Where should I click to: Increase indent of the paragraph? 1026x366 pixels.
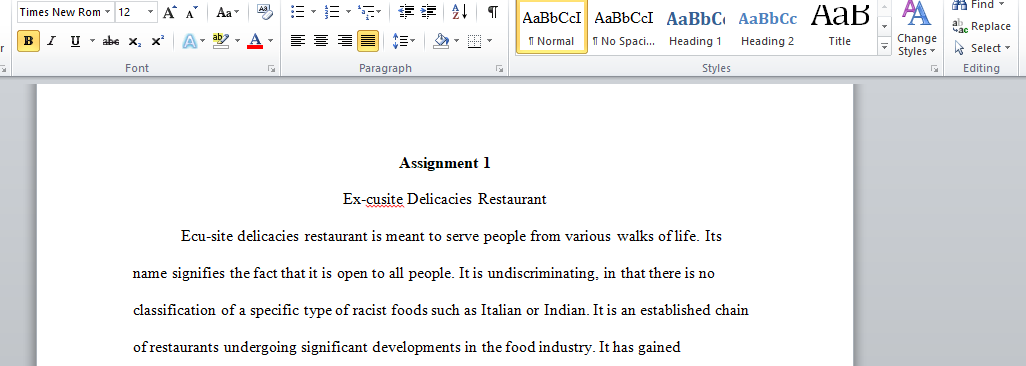[x=429, y=12]
